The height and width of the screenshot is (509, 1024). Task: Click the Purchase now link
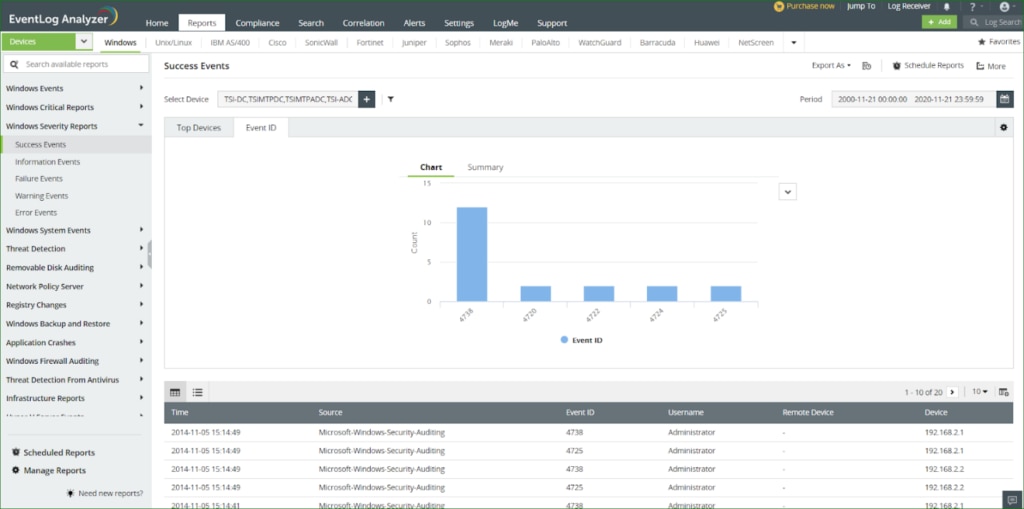[x=805, y=6]
